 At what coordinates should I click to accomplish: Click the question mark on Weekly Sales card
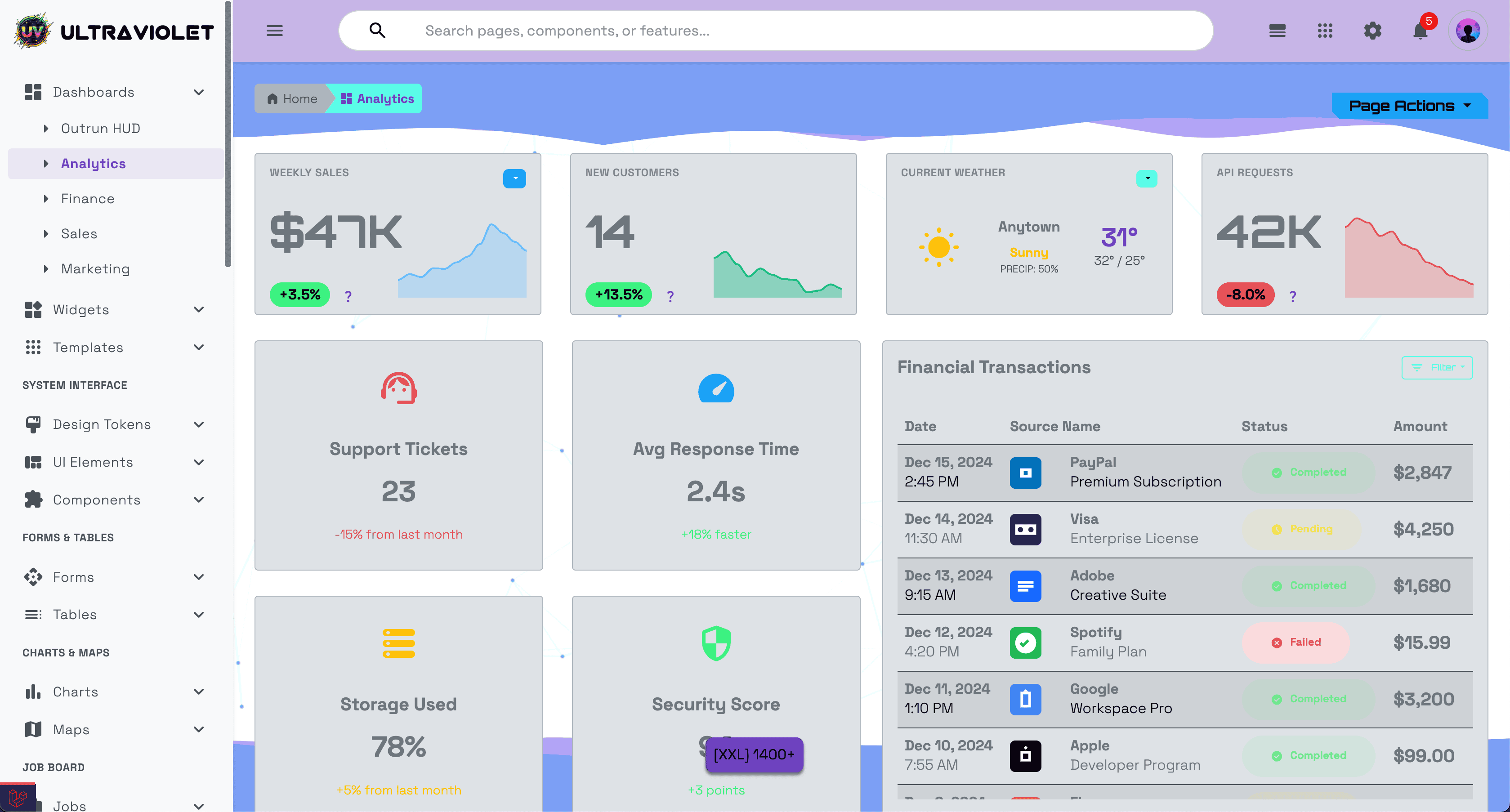(x=348, y=296)
